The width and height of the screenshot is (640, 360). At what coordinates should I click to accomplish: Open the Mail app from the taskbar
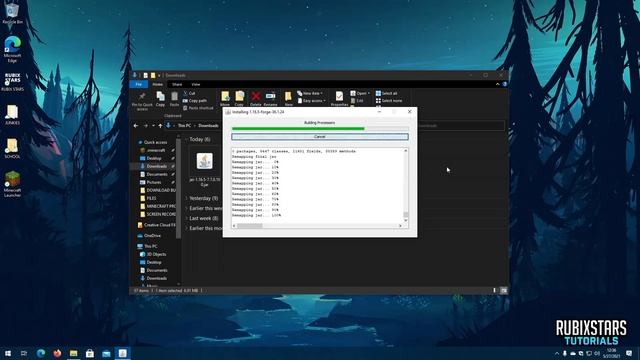point(106,353)
